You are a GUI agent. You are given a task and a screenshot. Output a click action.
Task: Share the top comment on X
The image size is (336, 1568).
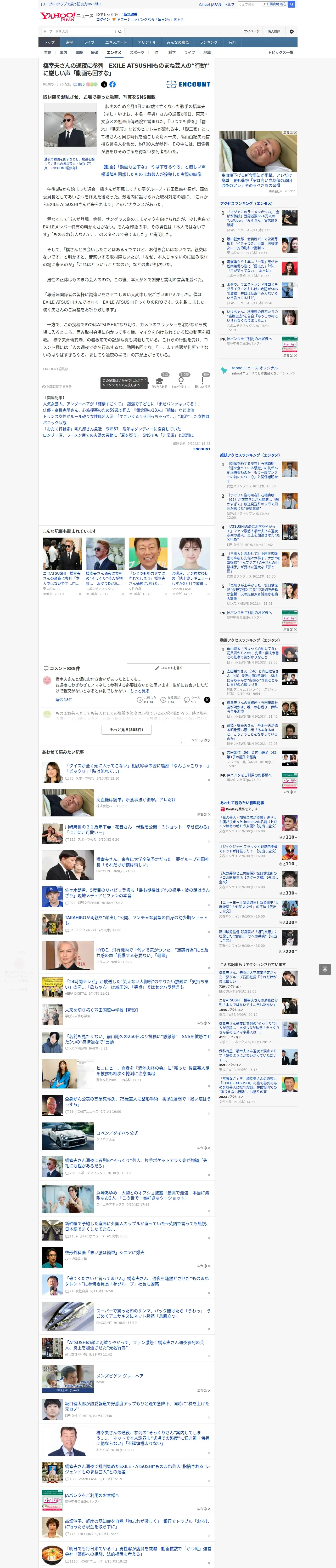click(x=207, y=700)
